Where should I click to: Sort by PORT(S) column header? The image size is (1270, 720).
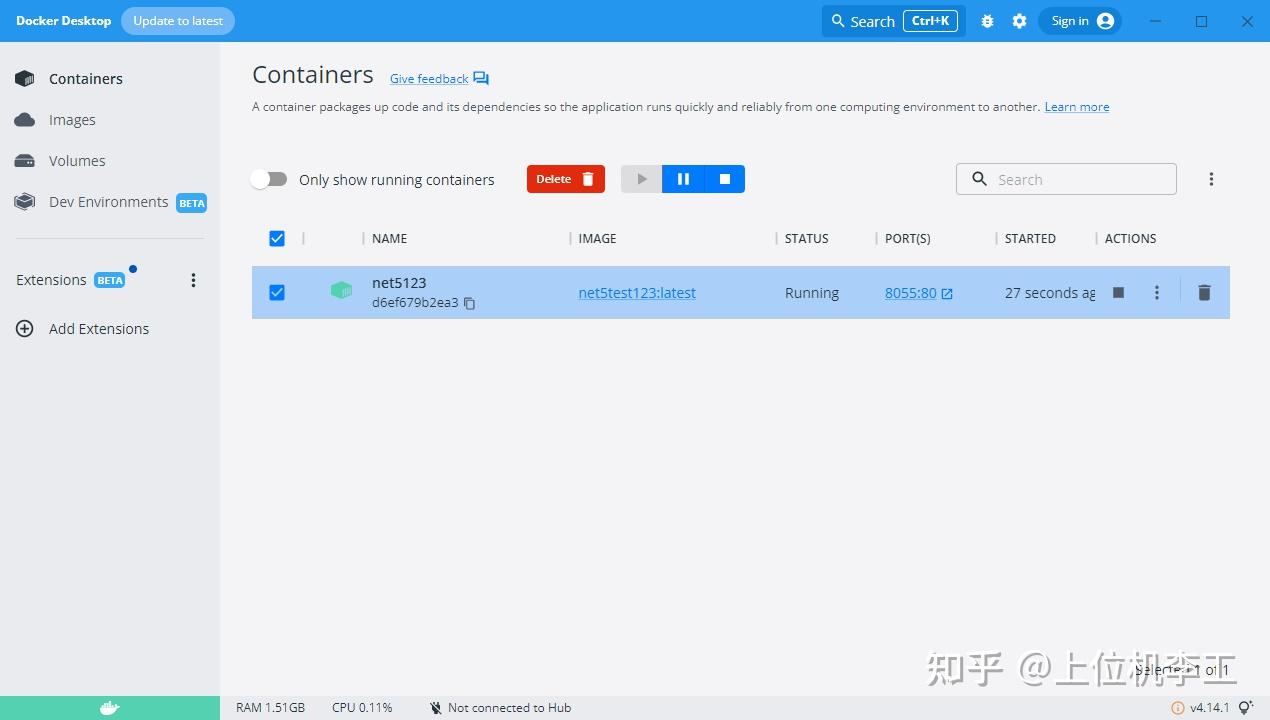(x=908, y=238)
